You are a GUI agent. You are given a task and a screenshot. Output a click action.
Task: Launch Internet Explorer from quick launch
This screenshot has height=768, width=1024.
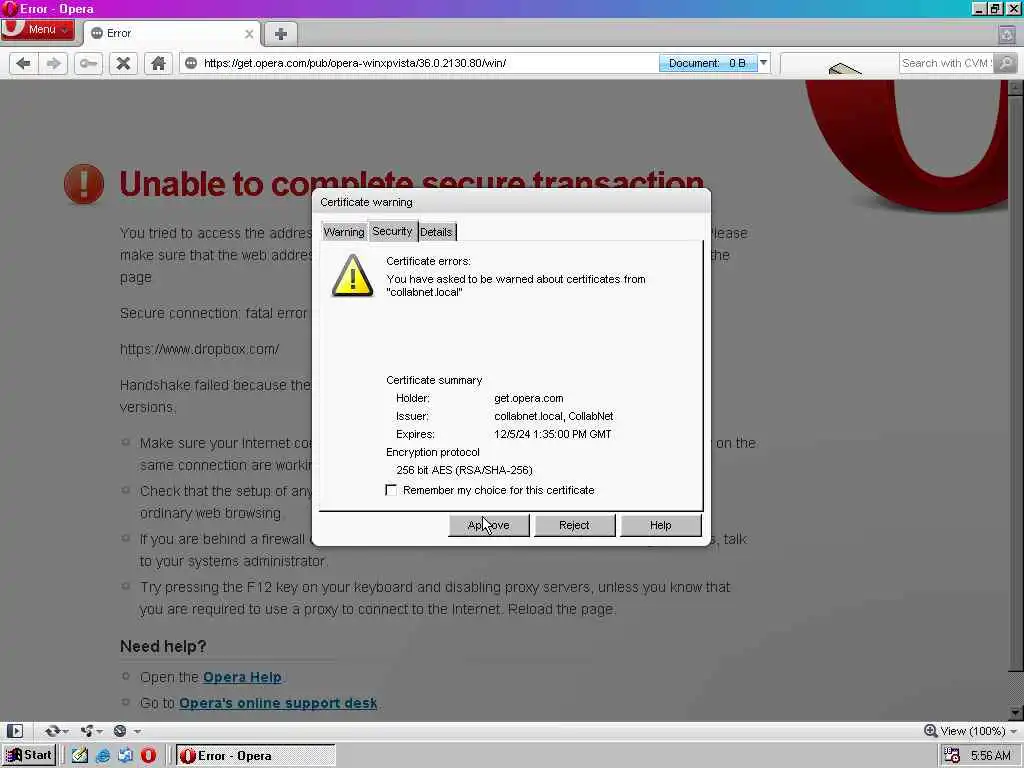[103, 756]
